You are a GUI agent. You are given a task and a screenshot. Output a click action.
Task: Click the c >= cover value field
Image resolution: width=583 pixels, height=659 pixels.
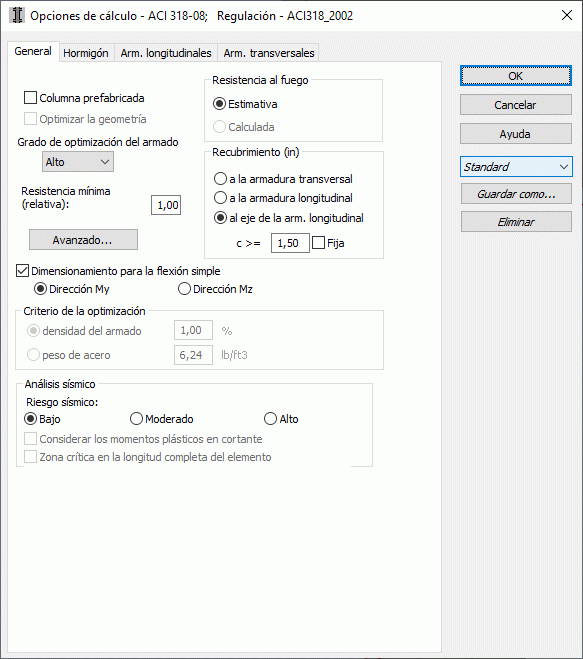290,243
